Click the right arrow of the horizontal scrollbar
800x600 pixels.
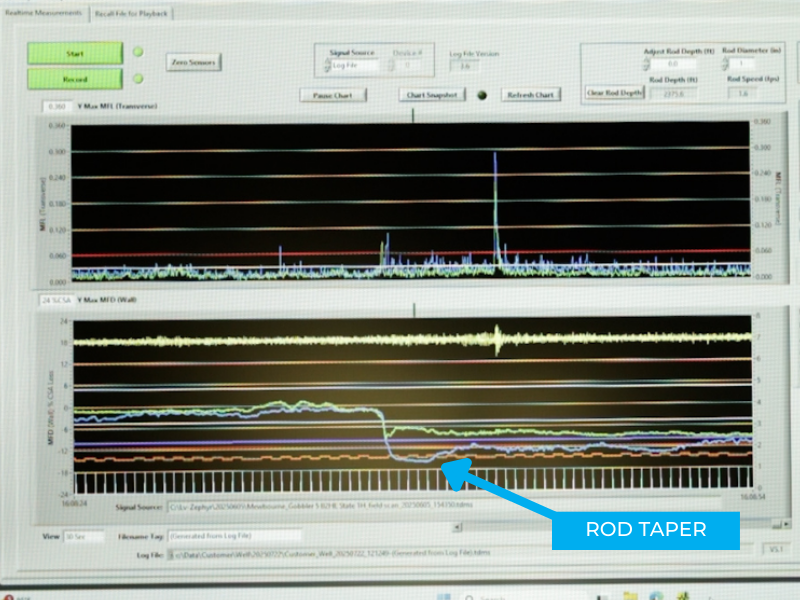pyautogui.click(x=786, y=524)
